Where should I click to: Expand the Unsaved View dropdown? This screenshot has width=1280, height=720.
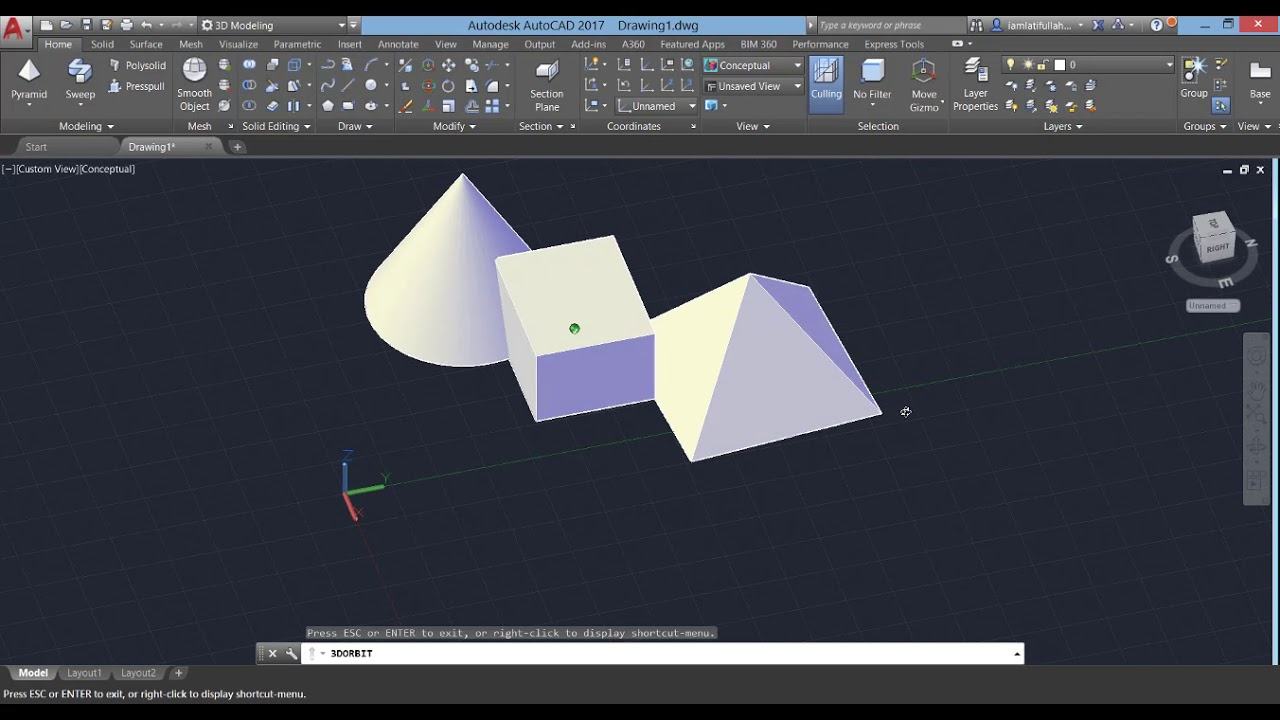click(753, 86)
